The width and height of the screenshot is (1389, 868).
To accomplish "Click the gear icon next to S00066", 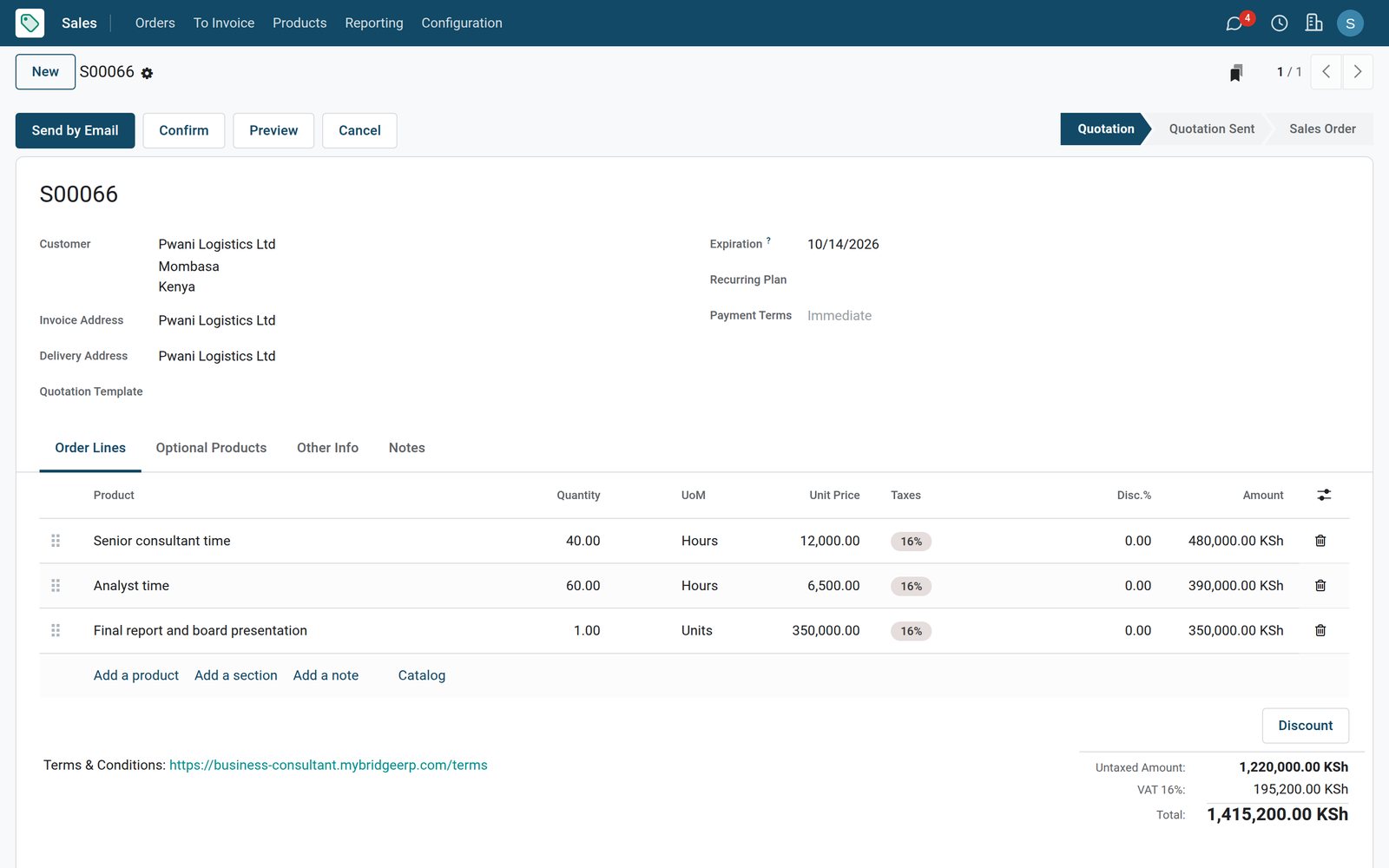I will (147, 74).
